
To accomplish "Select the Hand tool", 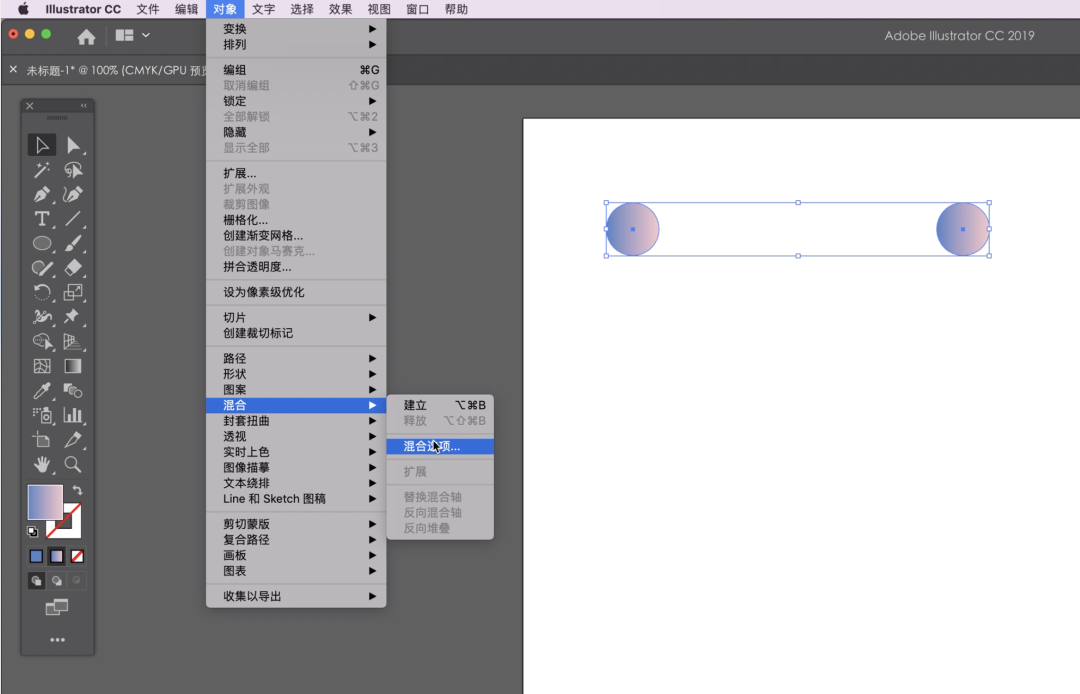I will point(42,464).
